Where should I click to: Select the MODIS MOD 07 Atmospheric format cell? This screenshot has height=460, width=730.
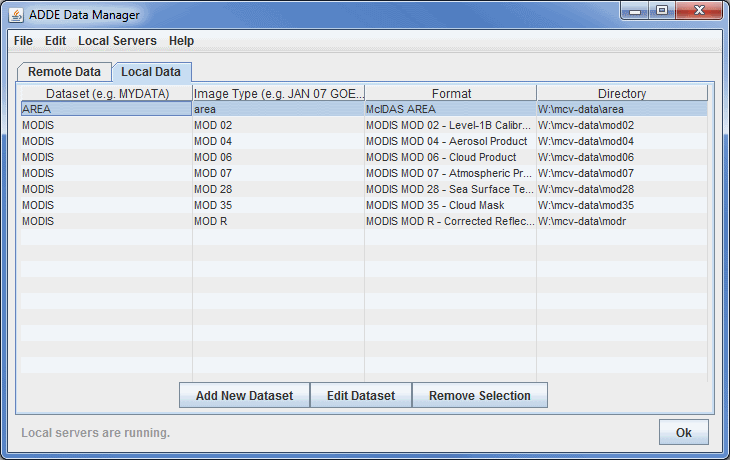[x=451, y=173]
